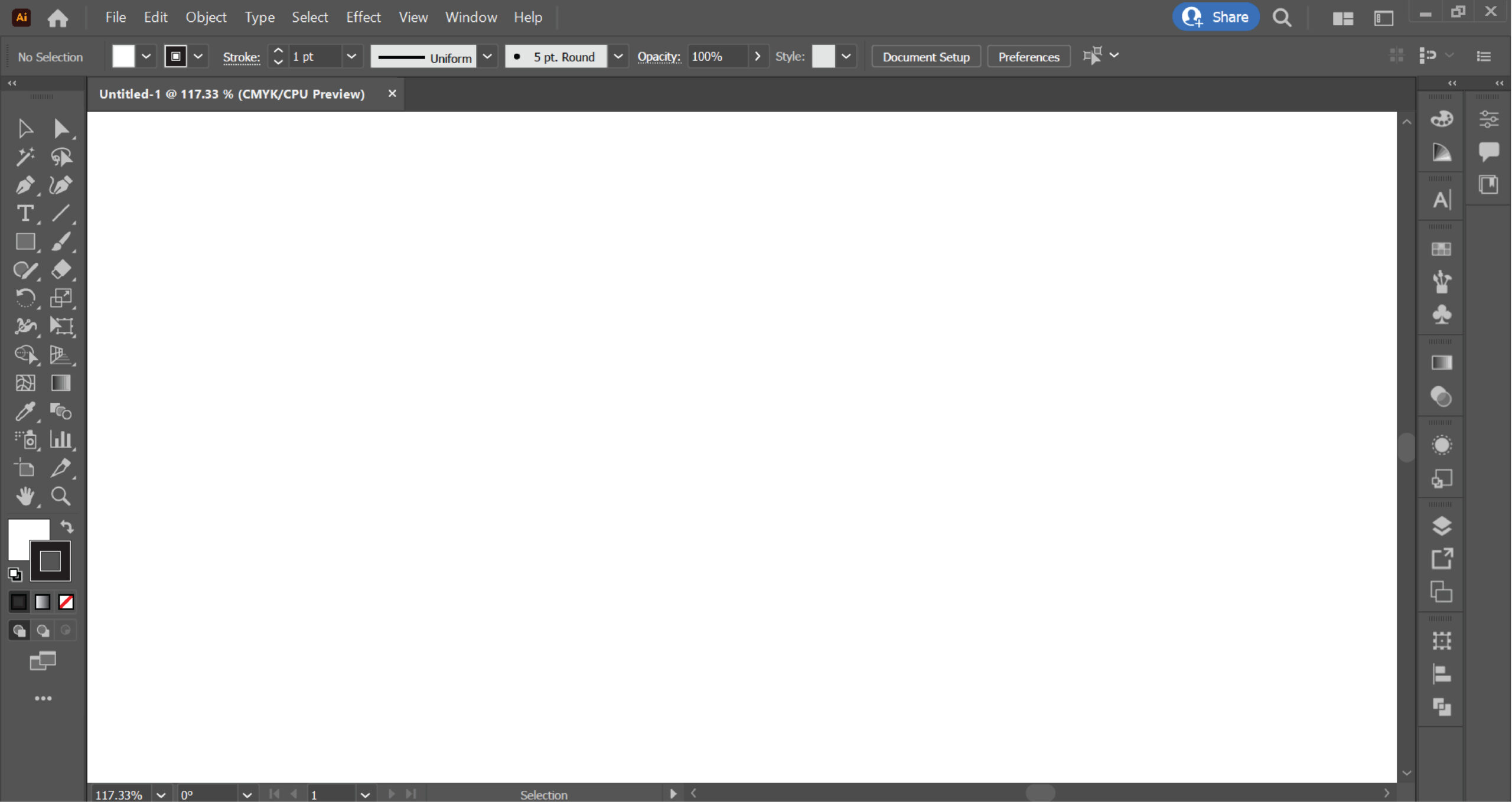Enable Draw Behind mode
Image resolution: width=1512 pixels, height=802 pixels.
[x=43, y=631]
